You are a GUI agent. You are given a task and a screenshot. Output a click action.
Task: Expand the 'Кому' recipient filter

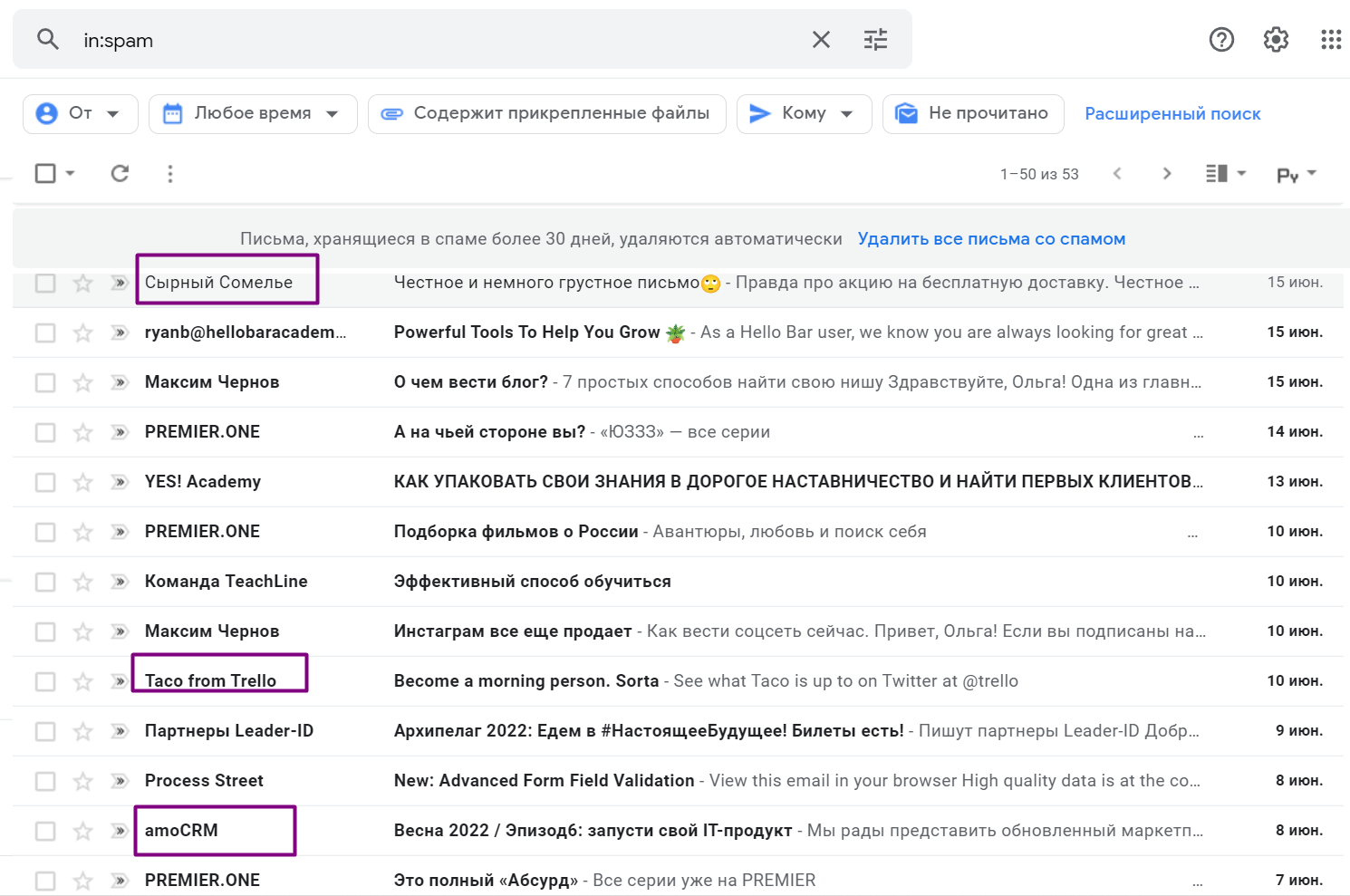pos(805,113)
